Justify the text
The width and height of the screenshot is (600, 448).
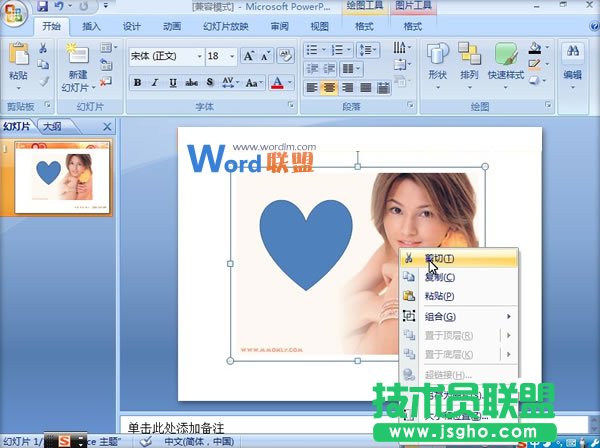pyautogui.click(x=365, y=88)
